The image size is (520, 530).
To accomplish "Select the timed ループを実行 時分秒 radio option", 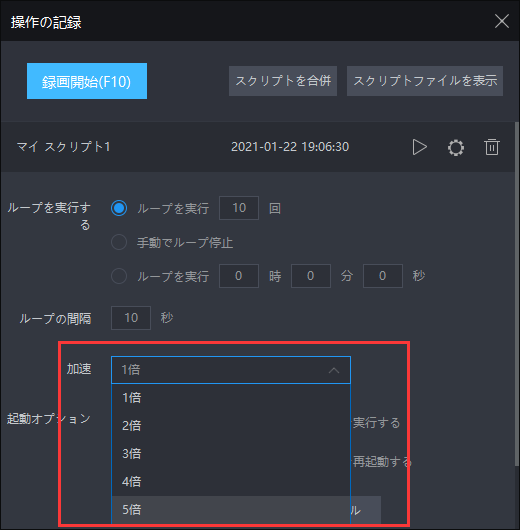I will [119, 276].
